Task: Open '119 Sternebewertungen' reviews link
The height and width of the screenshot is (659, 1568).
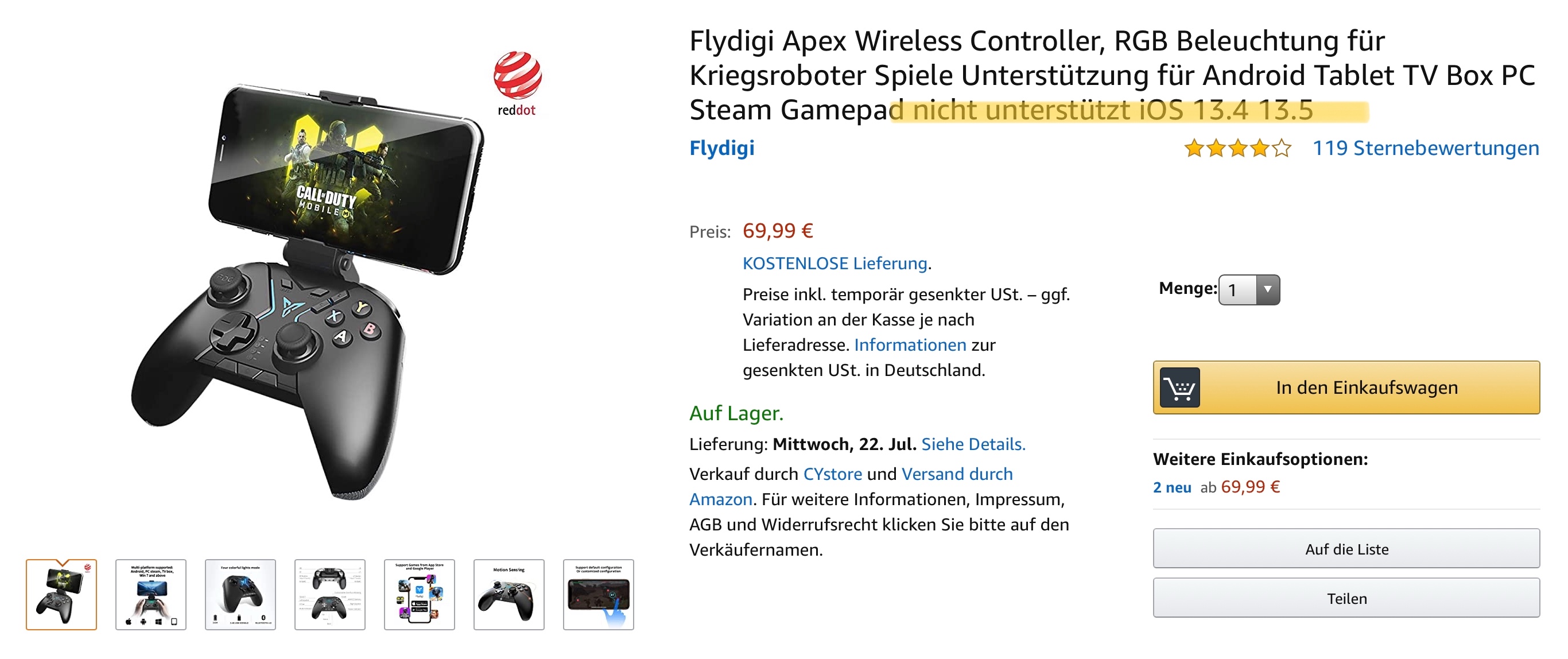Action: click(1425, 148)
